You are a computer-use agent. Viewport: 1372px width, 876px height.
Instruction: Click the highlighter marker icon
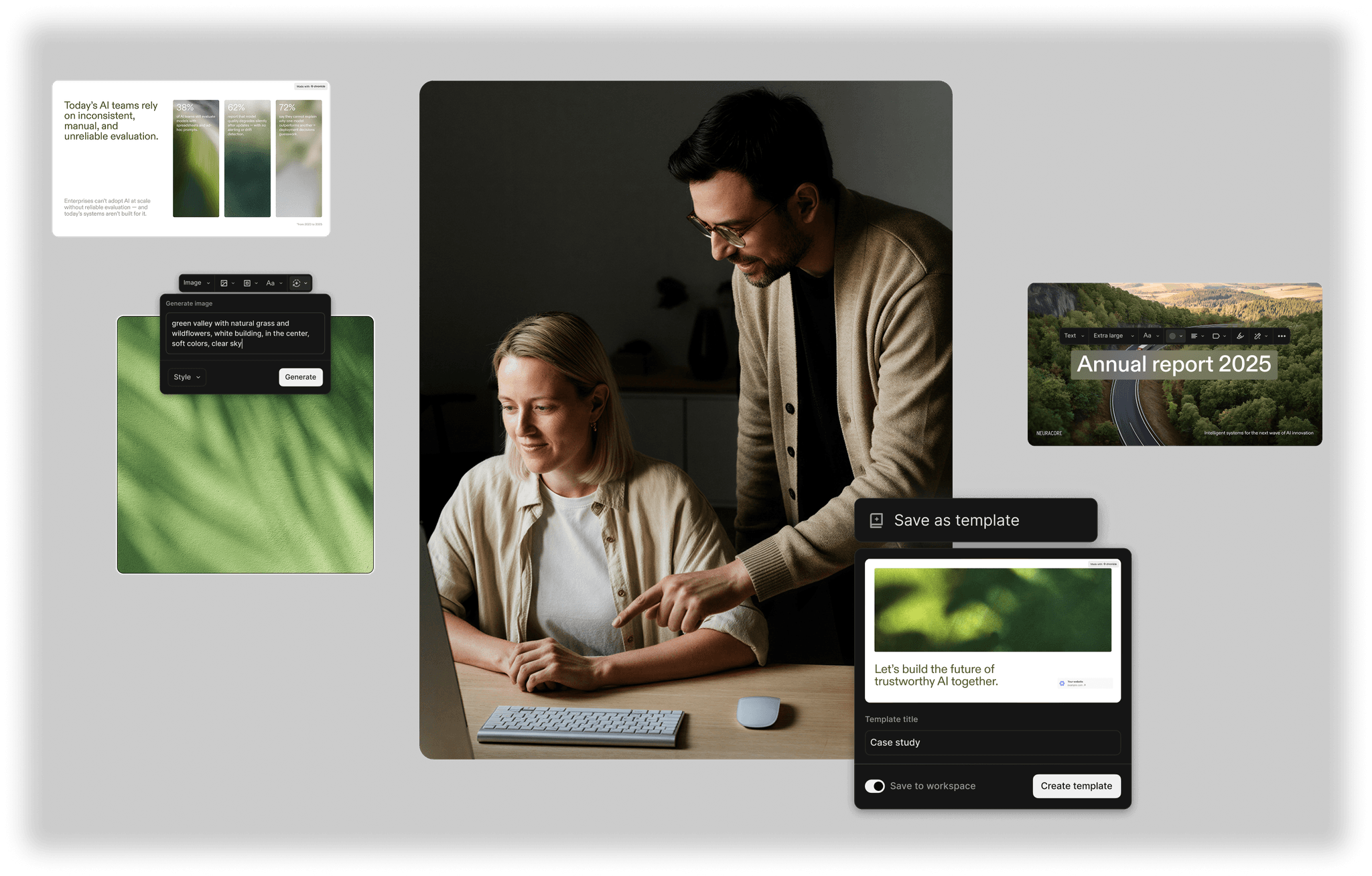[1240, 336]
